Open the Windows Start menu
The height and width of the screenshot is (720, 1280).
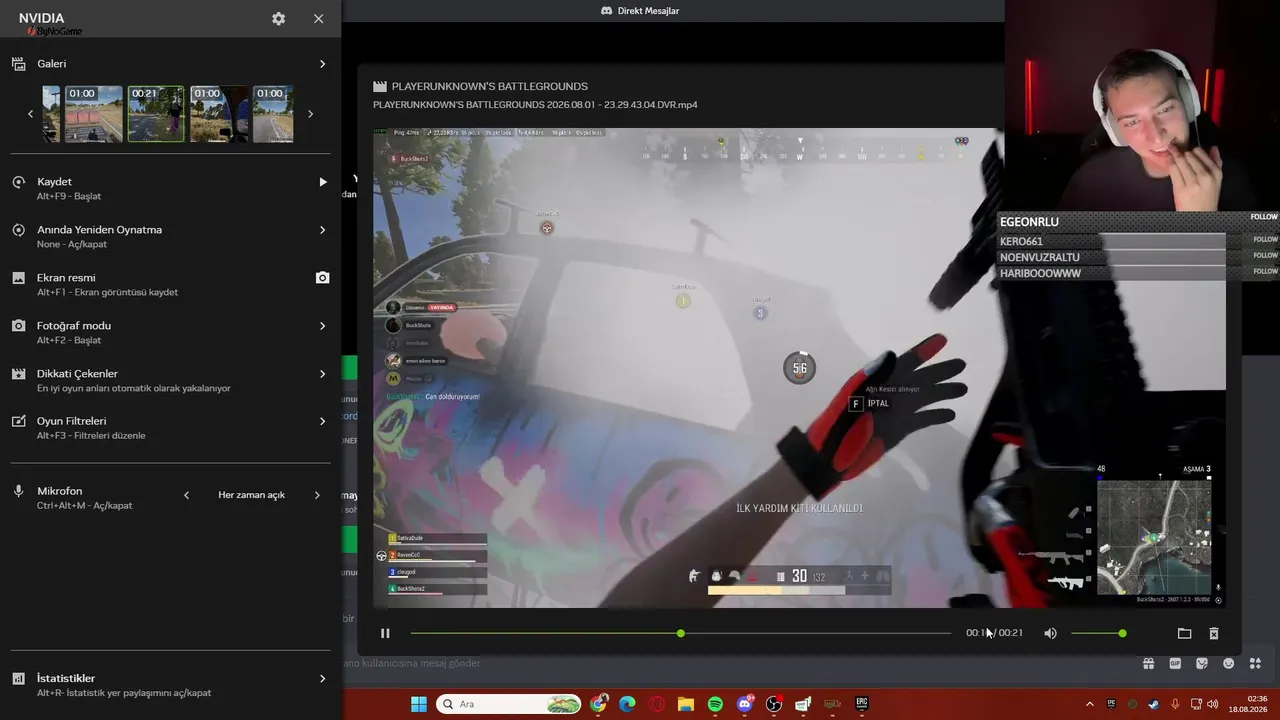pyautogui.click(x=419, y=704)
